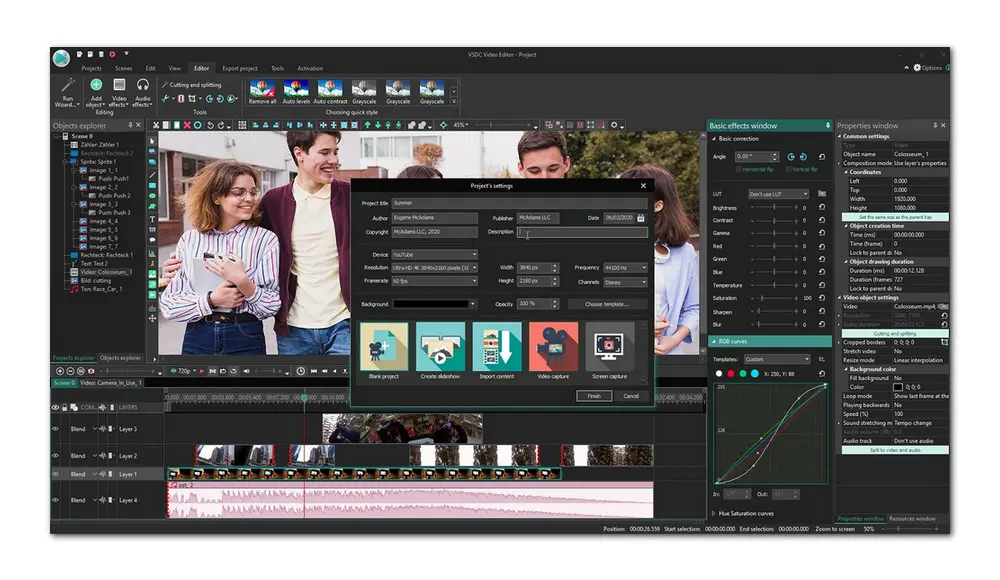Switch to Resources window tab
Image resolution: width=1000 pixels, height=580 pixels.
click(x=912, y=519)
